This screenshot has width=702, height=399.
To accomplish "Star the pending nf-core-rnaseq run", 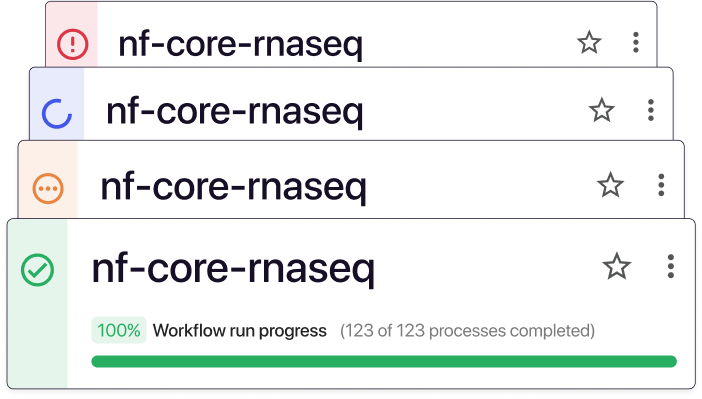I will pos(610,184).
